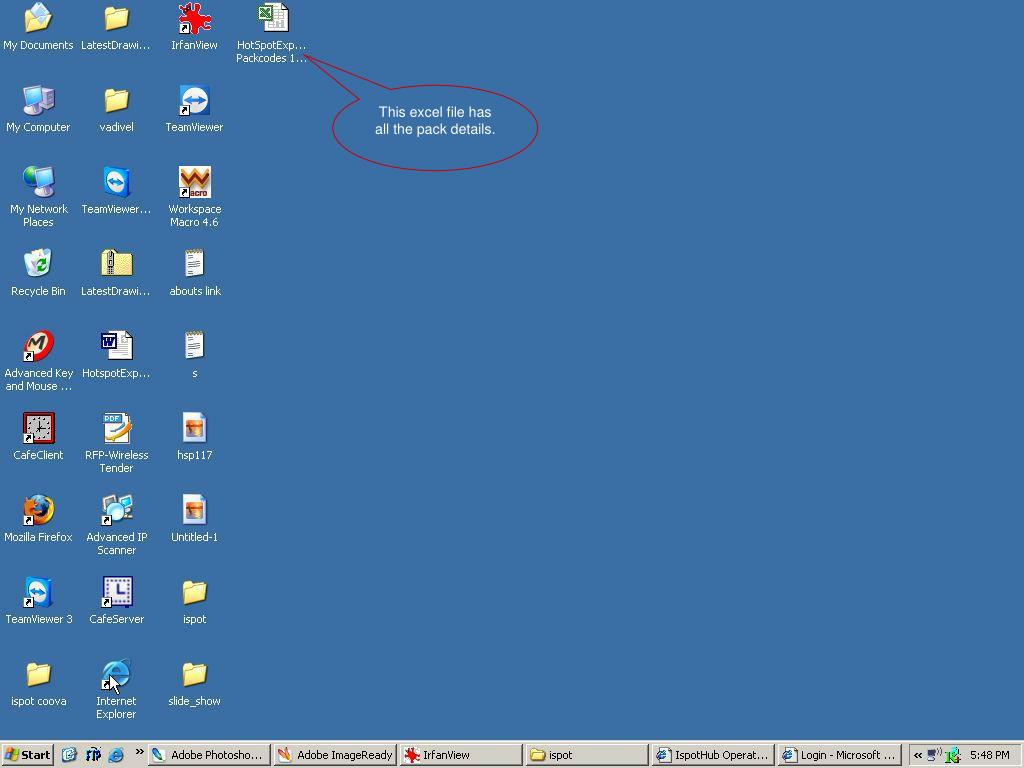Screen dimensions: 1024x768
Task: Switch to Adobe ImageReady taskbar window
Action: click(335, 755)
